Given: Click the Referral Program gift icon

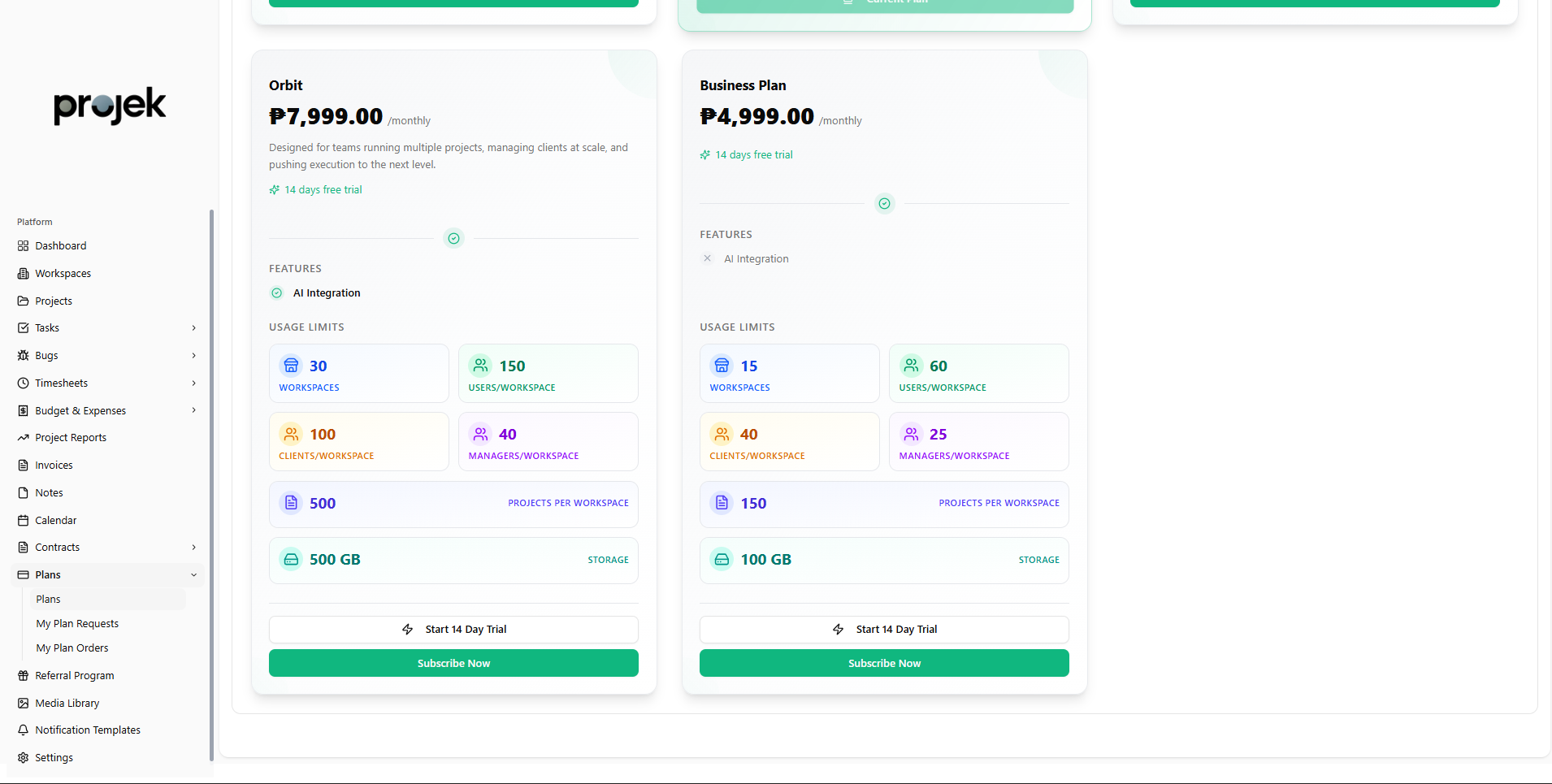Looking at the screenshot, I should coord(23,676).
